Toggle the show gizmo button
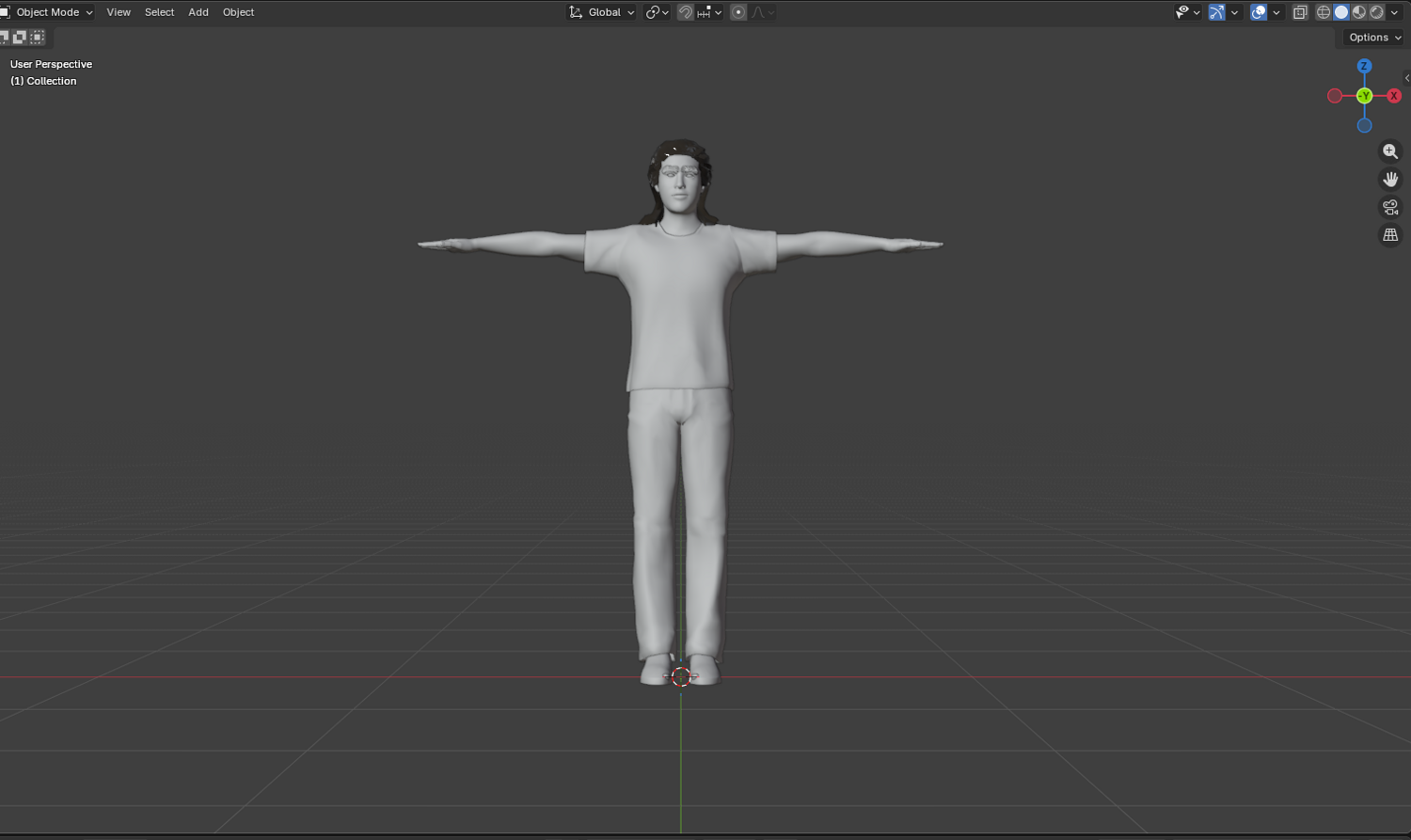The height and width of the screenshot is (840, 1411). pos(1217,12)
